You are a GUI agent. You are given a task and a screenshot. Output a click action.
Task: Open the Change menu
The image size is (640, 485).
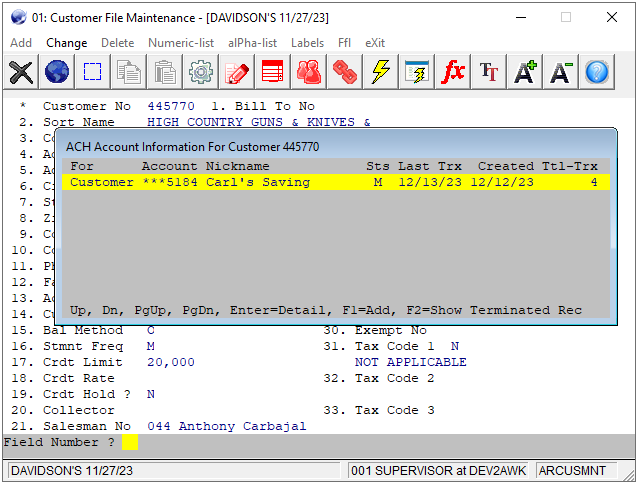tap(67, 43)
